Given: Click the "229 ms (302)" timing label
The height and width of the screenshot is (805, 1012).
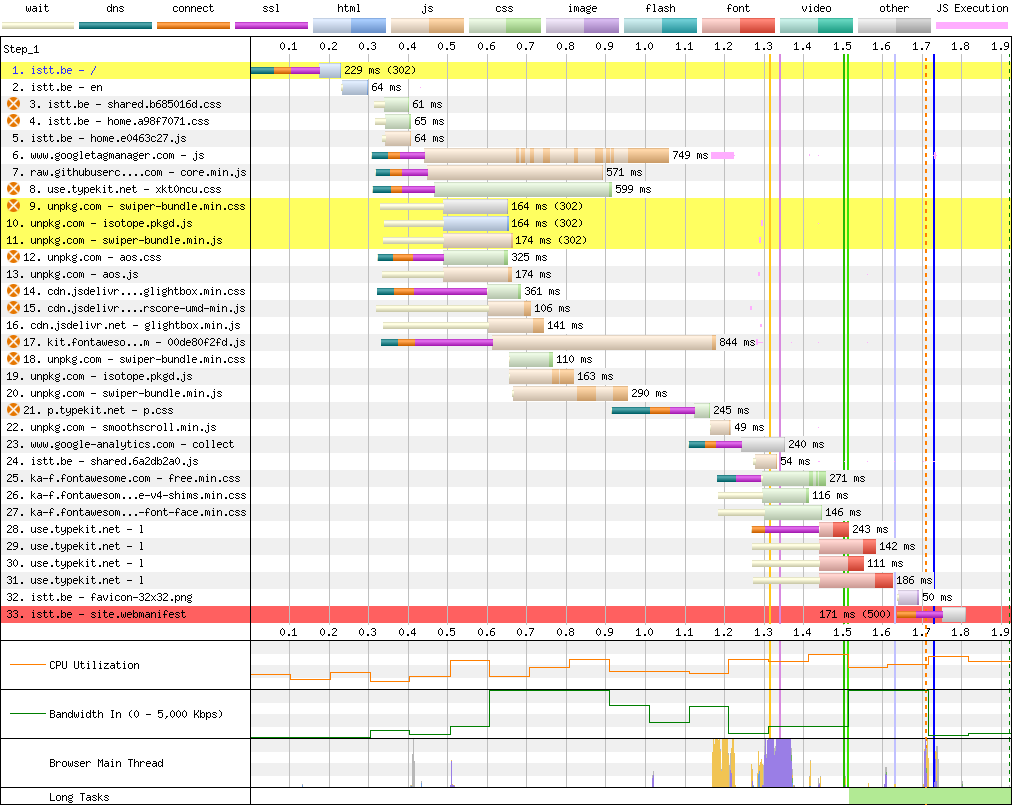Looking at the screenshot, I should click(x=380, y=70).
